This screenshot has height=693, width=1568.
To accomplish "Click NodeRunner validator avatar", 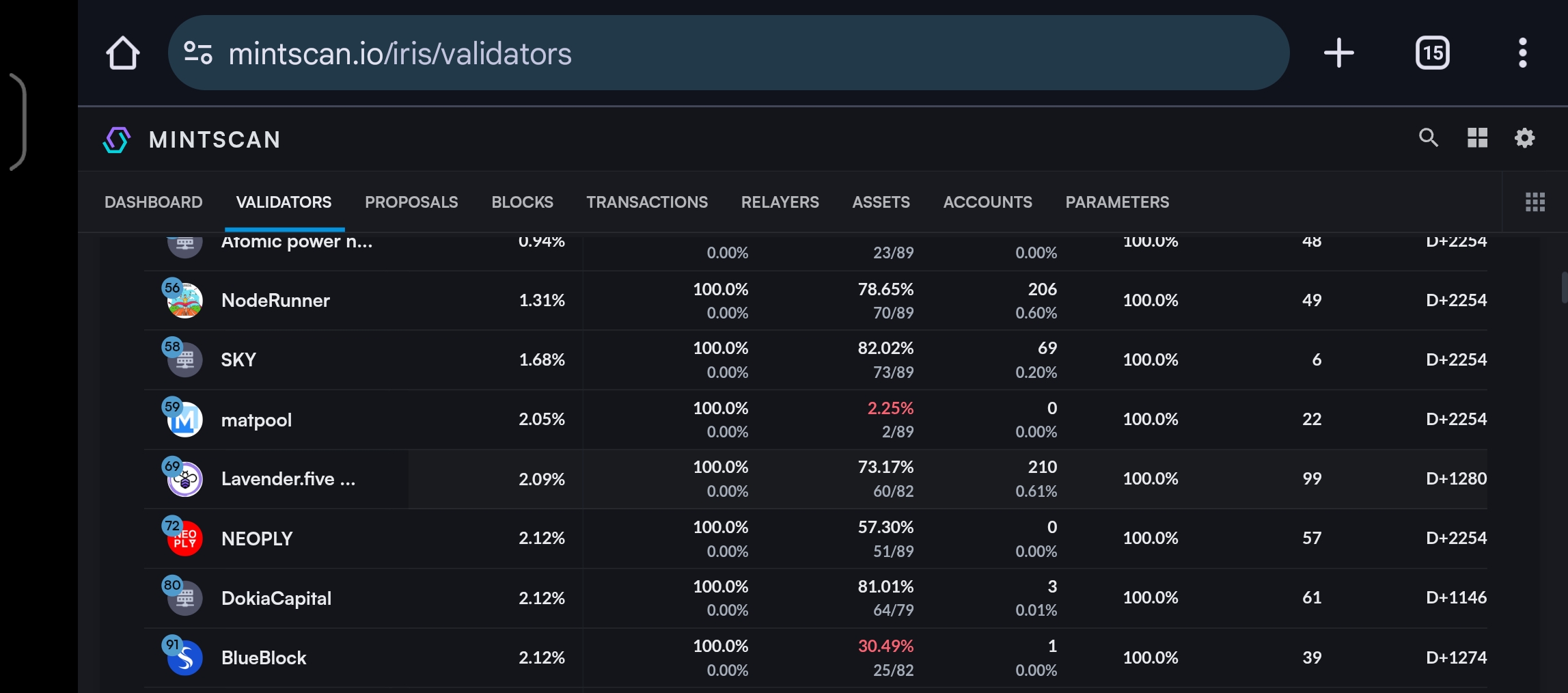I will 184,300.
